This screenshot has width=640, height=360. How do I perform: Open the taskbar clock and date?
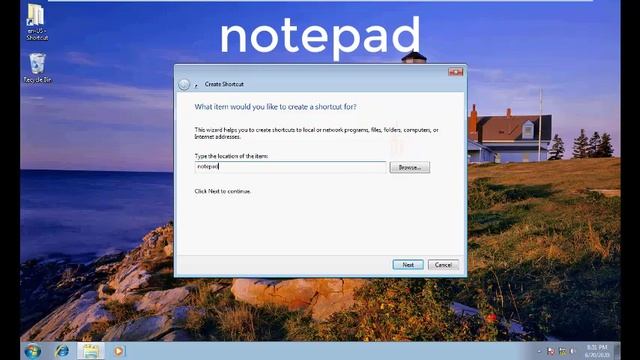[x=597, y=351]
